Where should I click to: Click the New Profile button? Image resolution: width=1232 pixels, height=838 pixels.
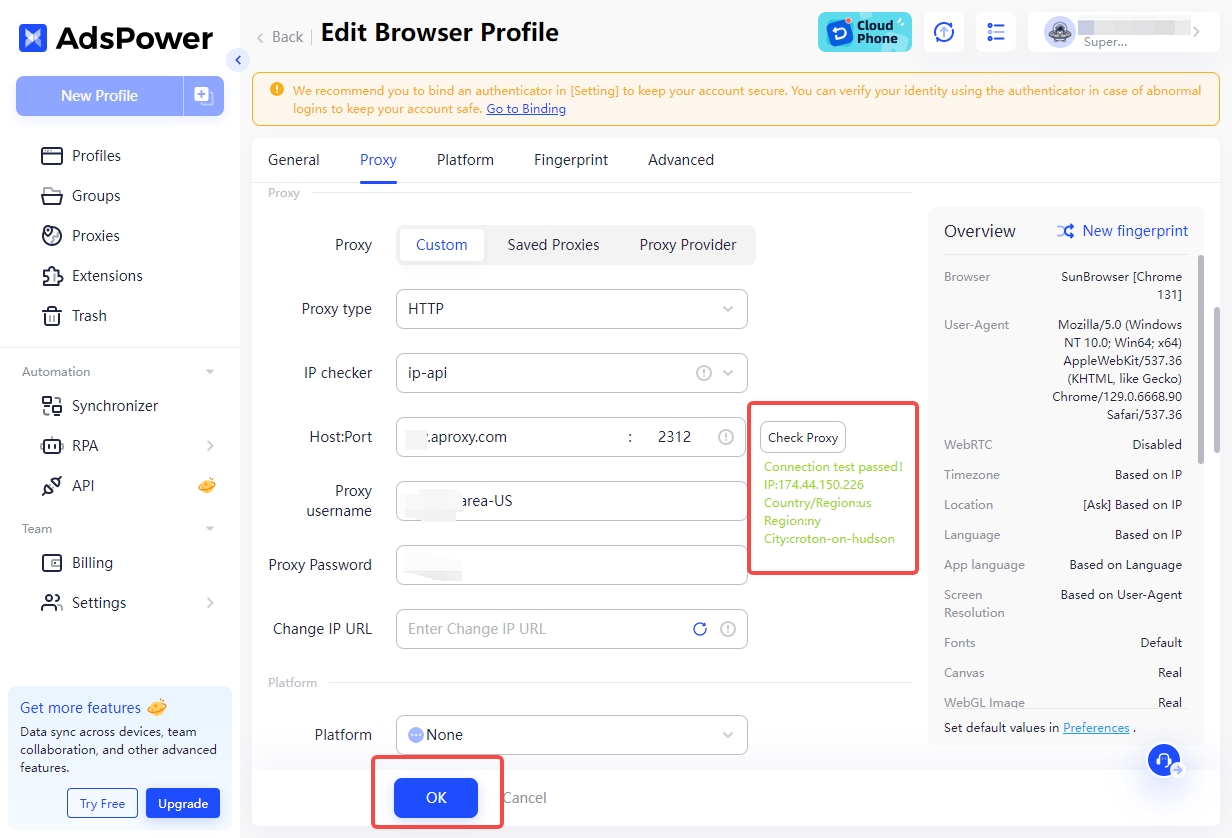point(99,96)
